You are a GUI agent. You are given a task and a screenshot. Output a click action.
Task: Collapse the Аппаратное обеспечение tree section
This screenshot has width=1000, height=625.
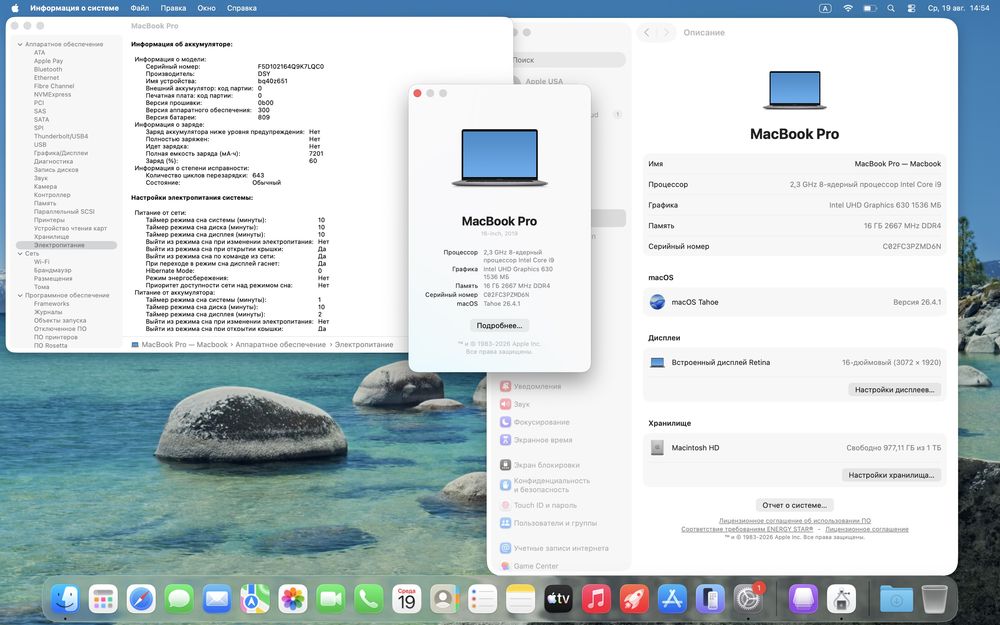20,44
